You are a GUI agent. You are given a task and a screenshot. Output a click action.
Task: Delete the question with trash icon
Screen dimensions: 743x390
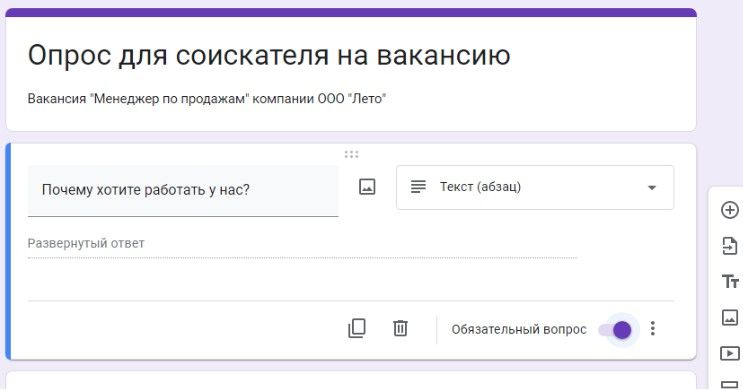pos(400,328)
